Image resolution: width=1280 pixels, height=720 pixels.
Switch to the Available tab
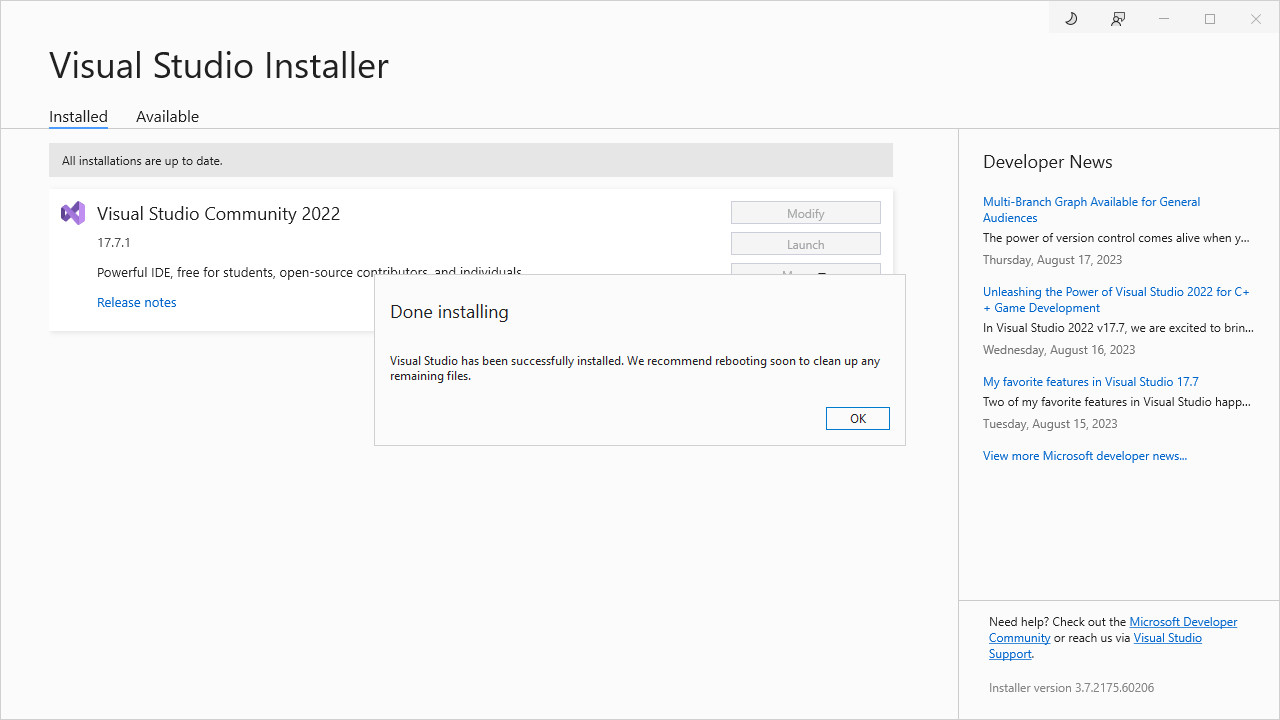pos(167,117)
